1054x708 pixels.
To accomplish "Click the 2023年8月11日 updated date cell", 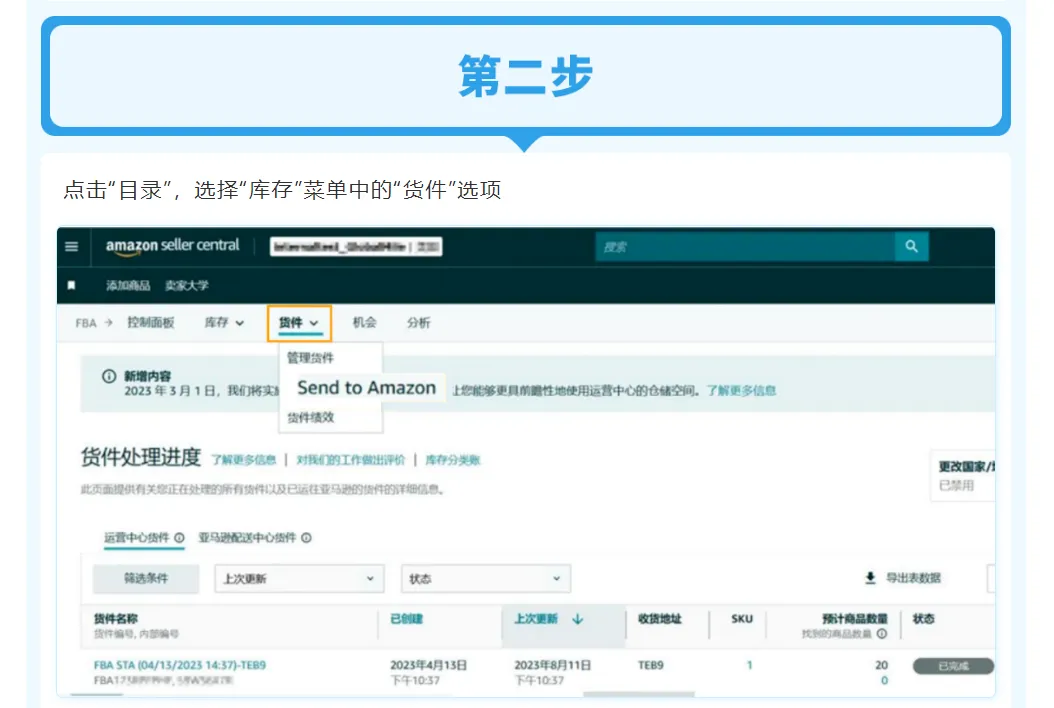I will [x=553, y=665].
